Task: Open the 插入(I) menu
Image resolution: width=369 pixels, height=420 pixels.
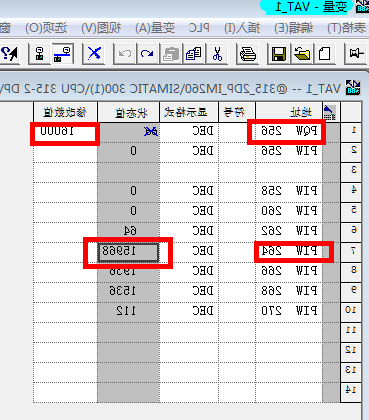Action: (242, 28)
